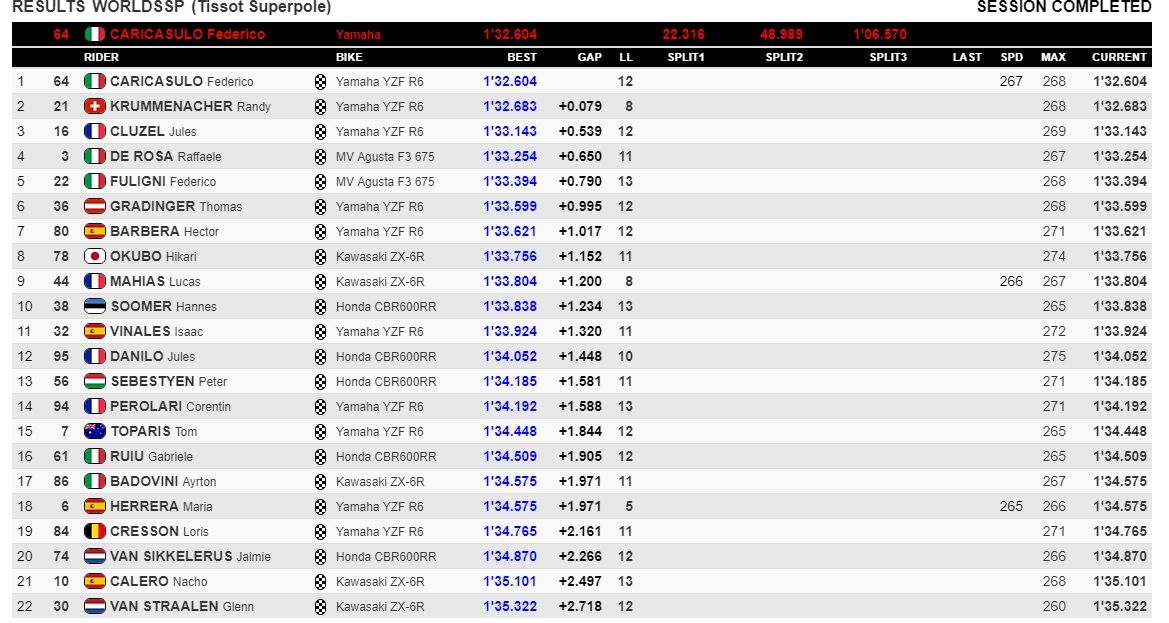The width and height of the screenshot is (1169, 623).
Task: Click the Italian flag in the red highlighted header bar
Action: point(95,34)
